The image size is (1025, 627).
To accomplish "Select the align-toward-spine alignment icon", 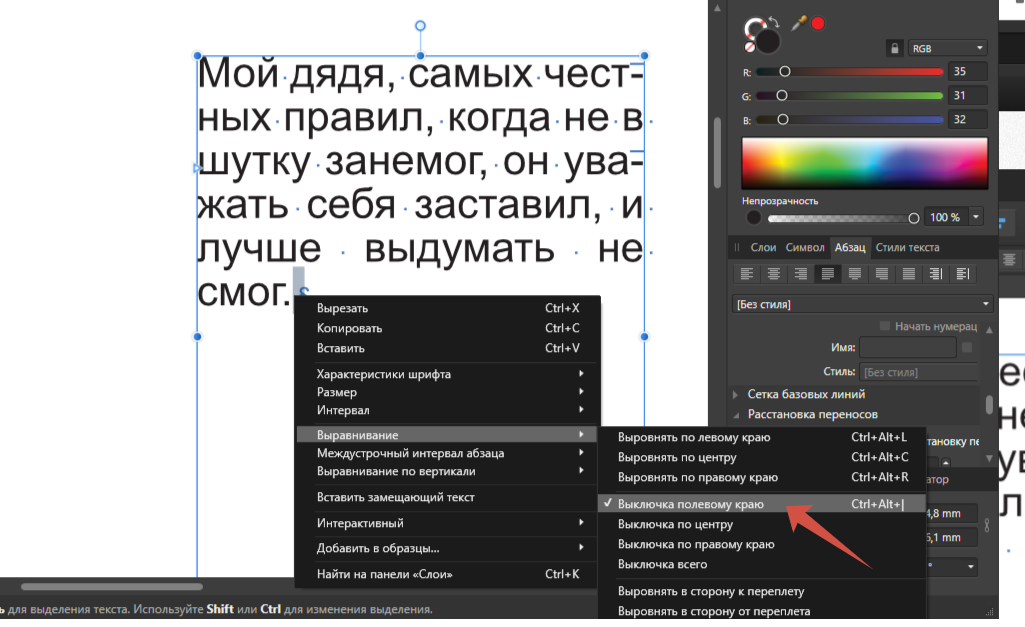I will coord(935,273).
